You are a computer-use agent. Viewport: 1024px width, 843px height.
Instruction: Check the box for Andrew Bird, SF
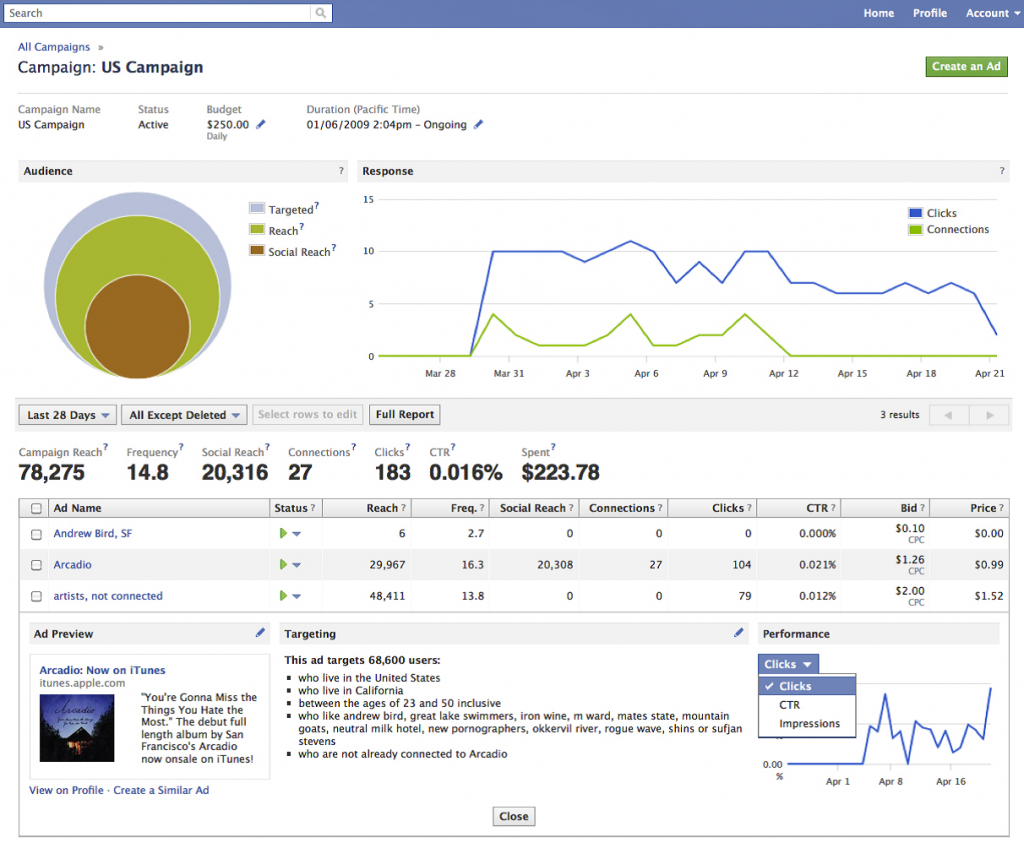37,534
